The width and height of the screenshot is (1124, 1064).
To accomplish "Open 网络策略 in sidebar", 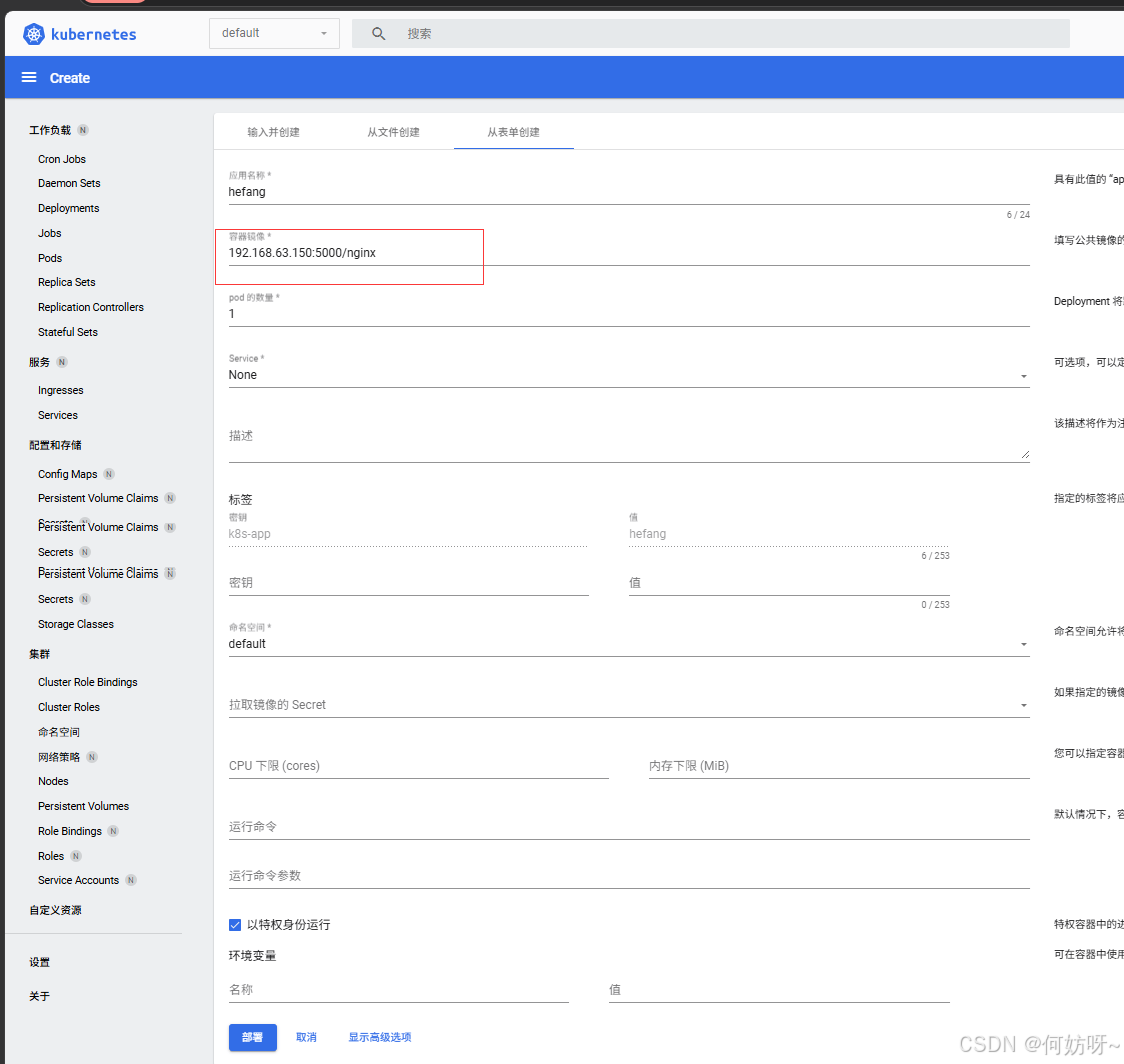I will coord(59,757).
